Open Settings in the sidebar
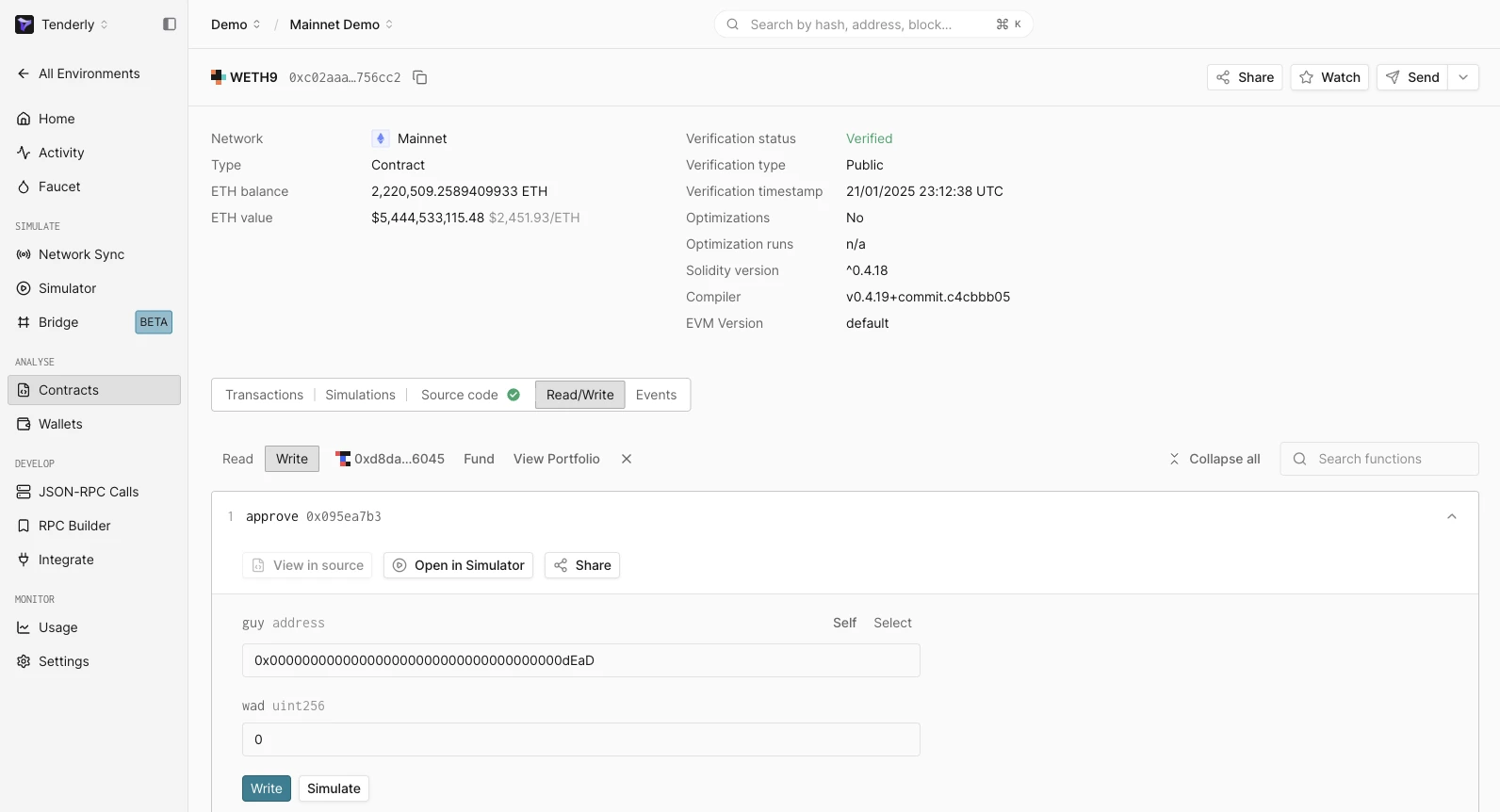Viewport: 1500px width, 812px height. click(94, 661)
